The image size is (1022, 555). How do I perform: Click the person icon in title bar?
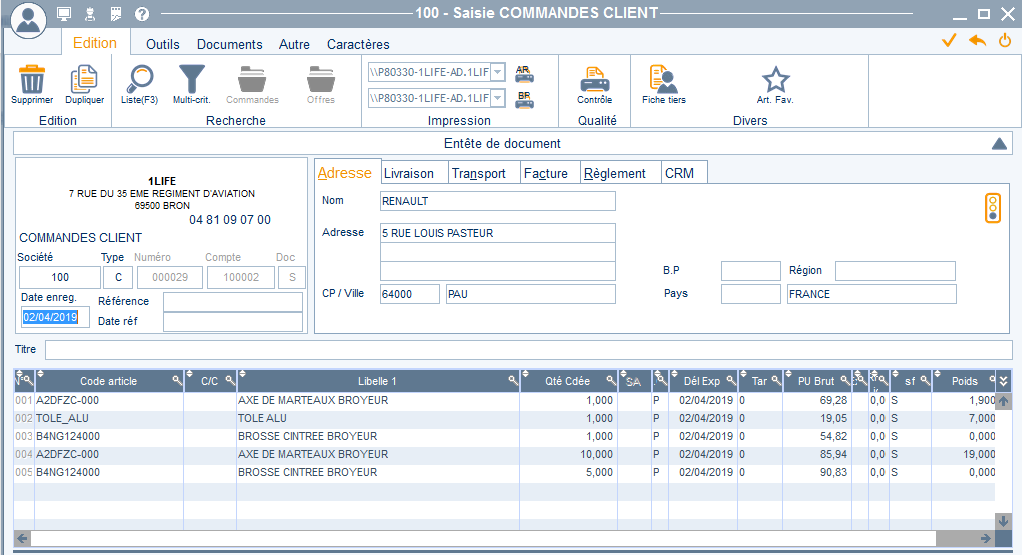point(90,14)
